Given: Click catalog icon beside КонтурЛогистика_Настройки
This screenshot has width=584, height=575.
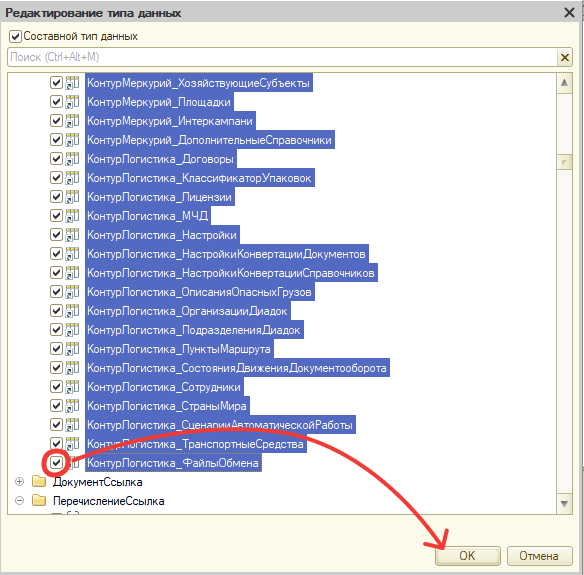Looking at the screenshot, I should point(73,235).
